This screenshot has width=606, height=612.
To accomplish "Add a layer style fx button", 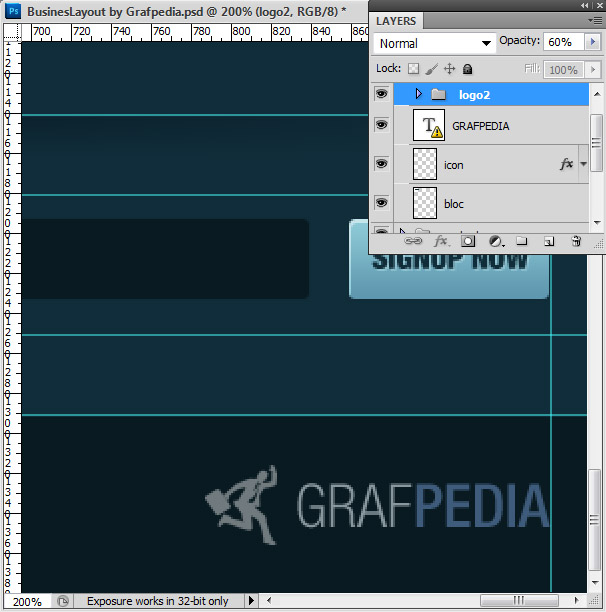I will tap(441, 241).
